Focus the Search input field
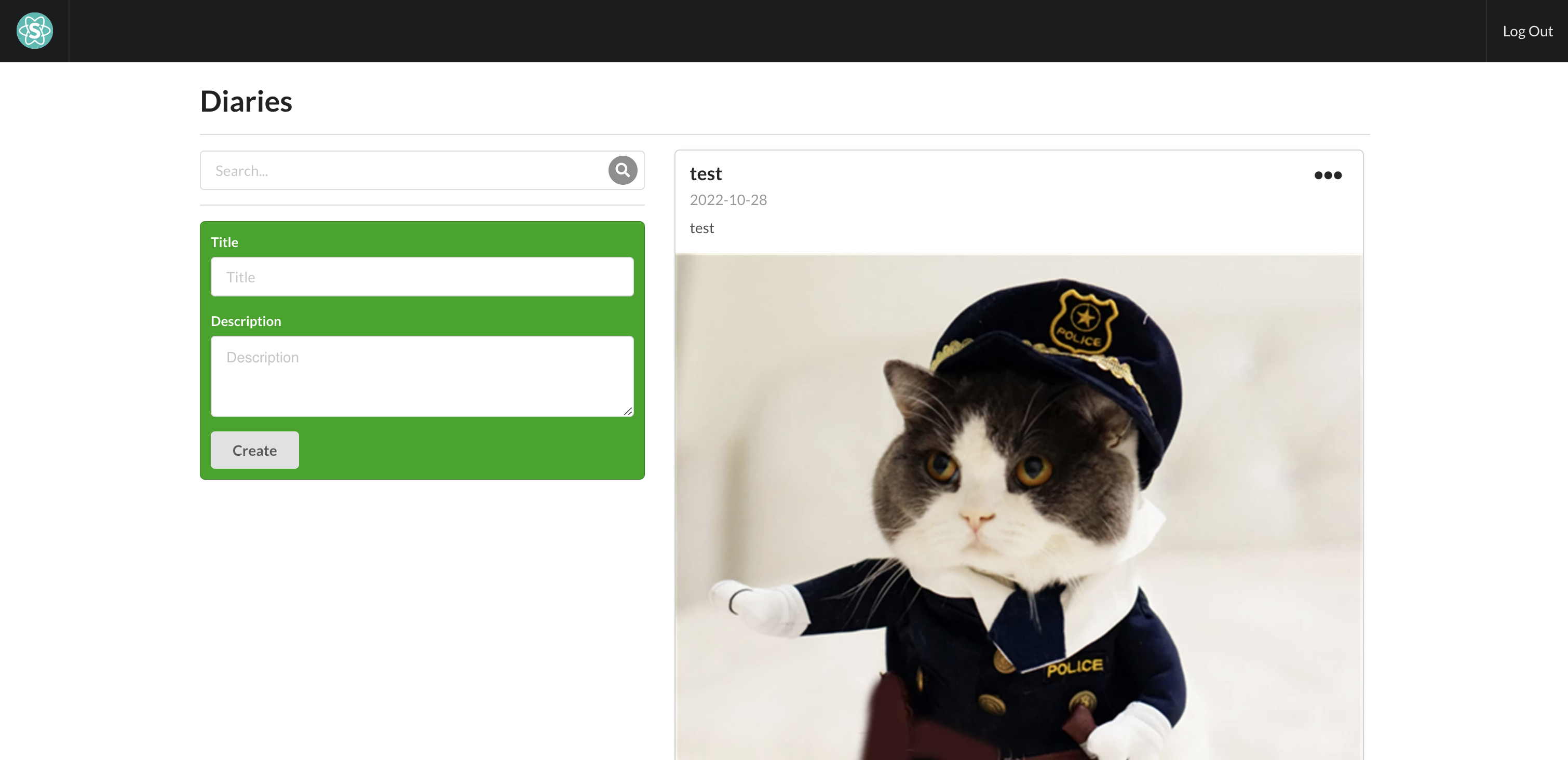The height and width of the screenshot is (760, 1568). click(x=402, y=171)
